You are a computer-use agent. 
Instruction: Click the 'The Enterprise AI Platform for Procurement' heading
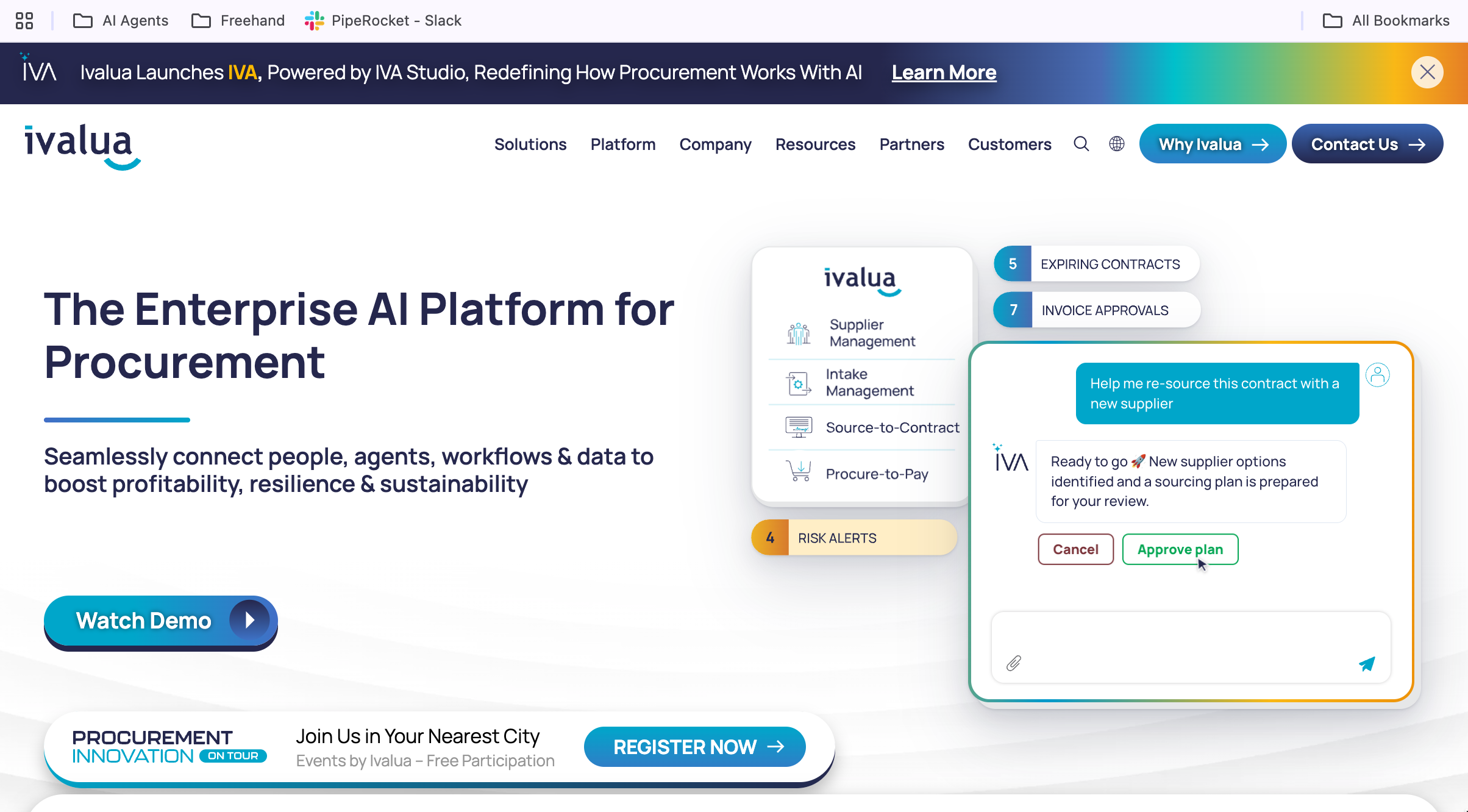tap(359, 335)
